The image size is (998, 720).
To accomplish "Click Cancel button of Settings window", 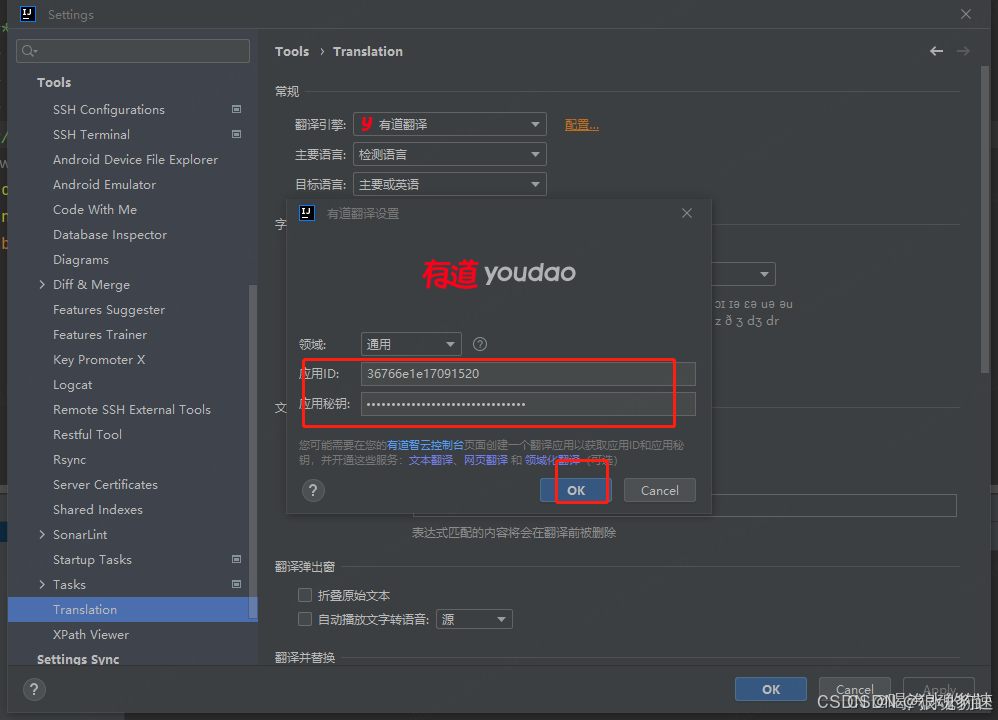I will [x=854, y=689].
